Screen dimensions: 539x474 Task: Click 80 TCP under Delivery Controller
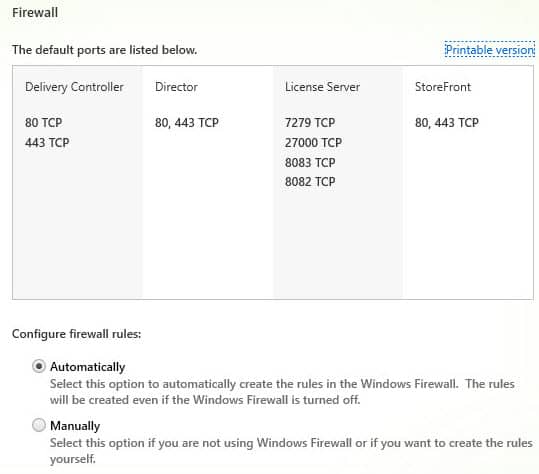pos(44,123)
